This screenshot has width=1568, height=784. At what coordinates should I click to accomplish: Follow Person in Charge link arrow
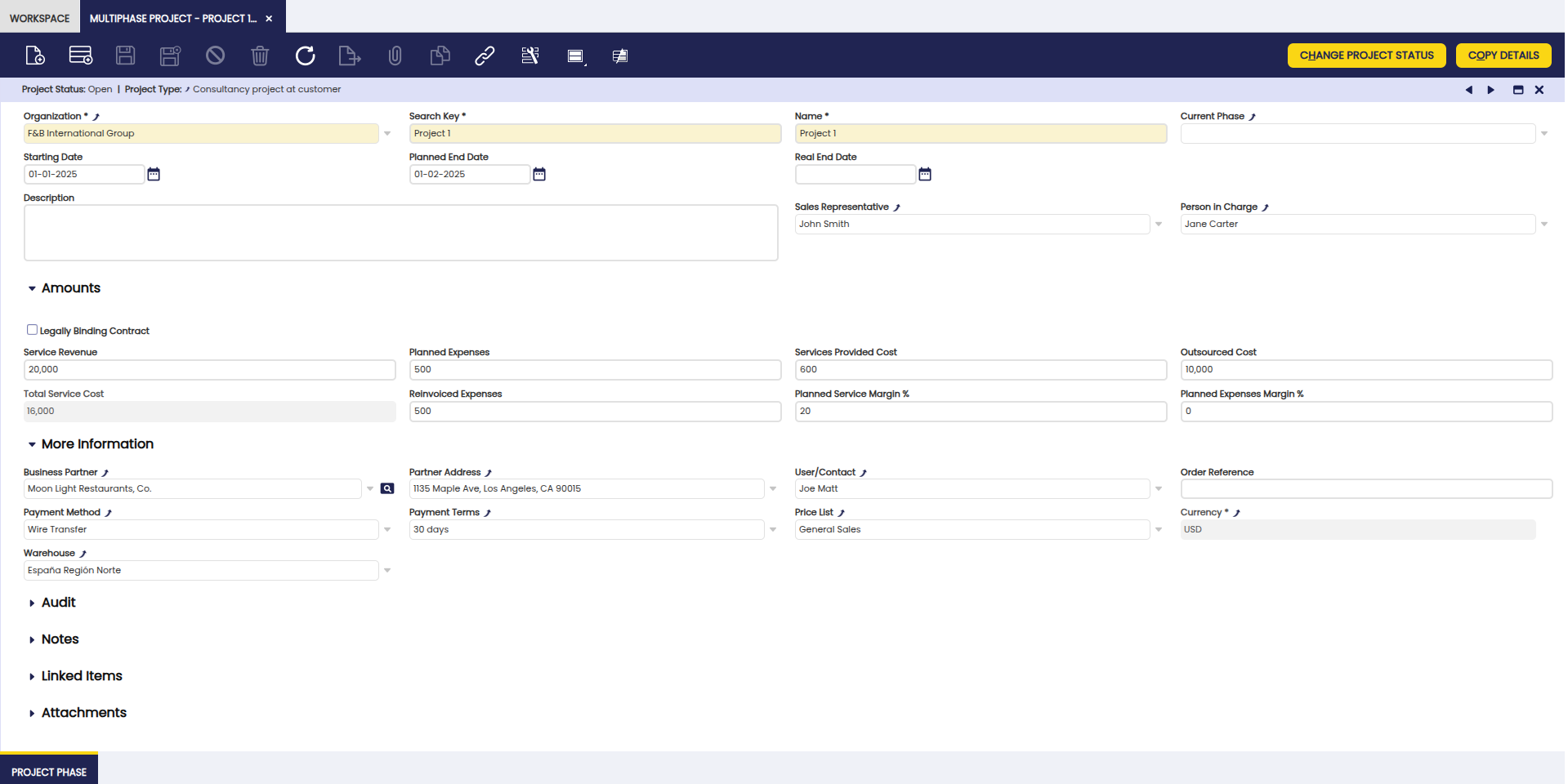pos(1265,207)
